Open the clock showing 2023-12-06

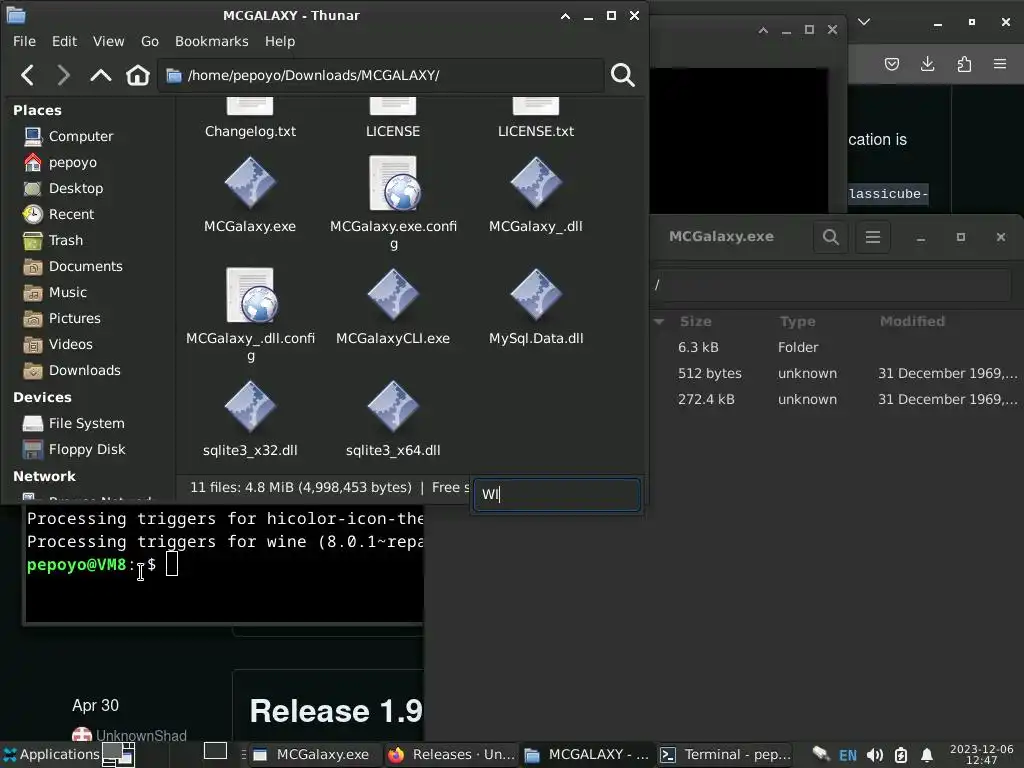coord(982,754)
